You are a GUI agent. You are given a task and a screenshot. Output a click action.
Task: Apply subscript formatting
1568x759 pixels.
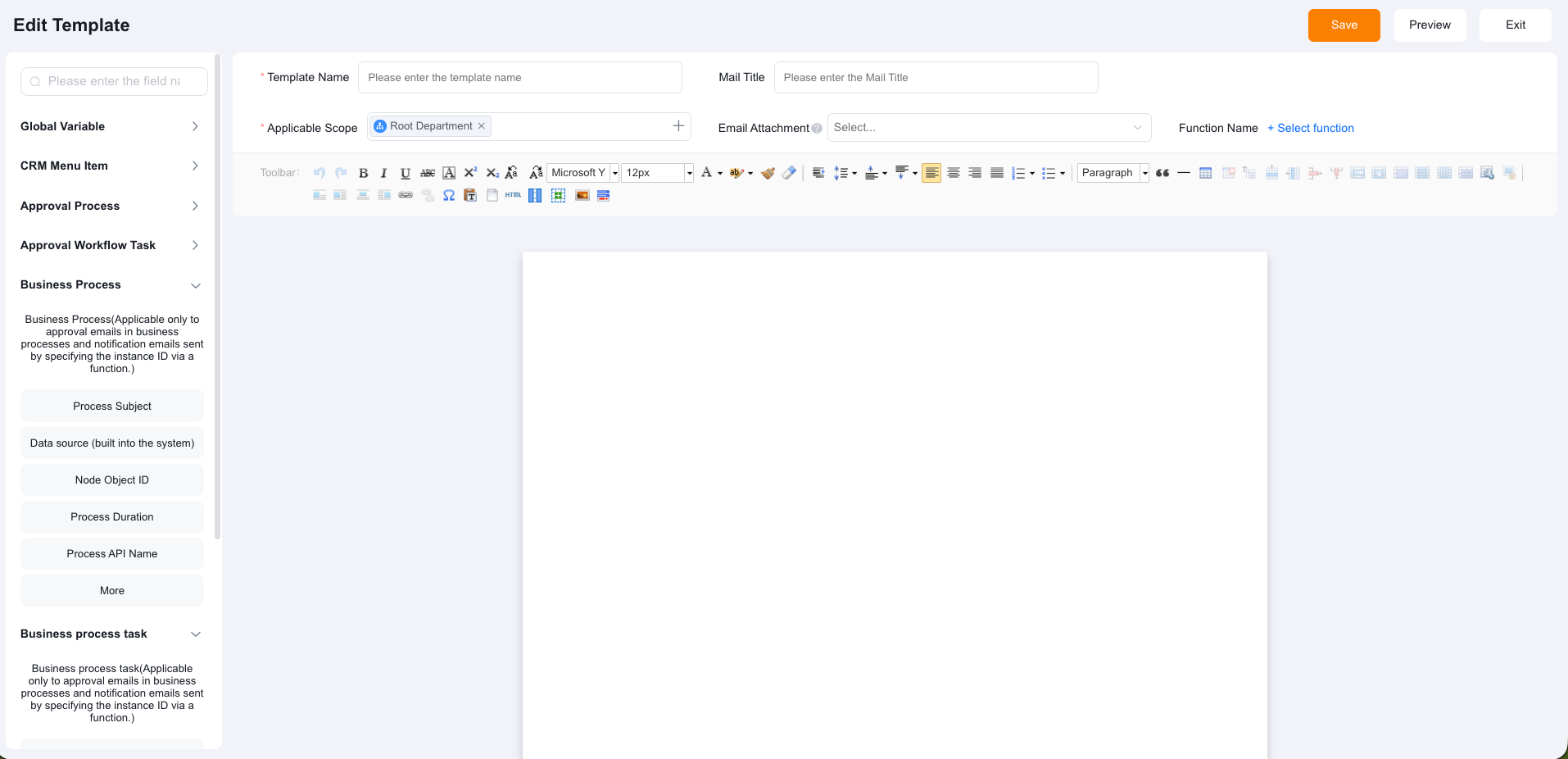coord(492,173)
